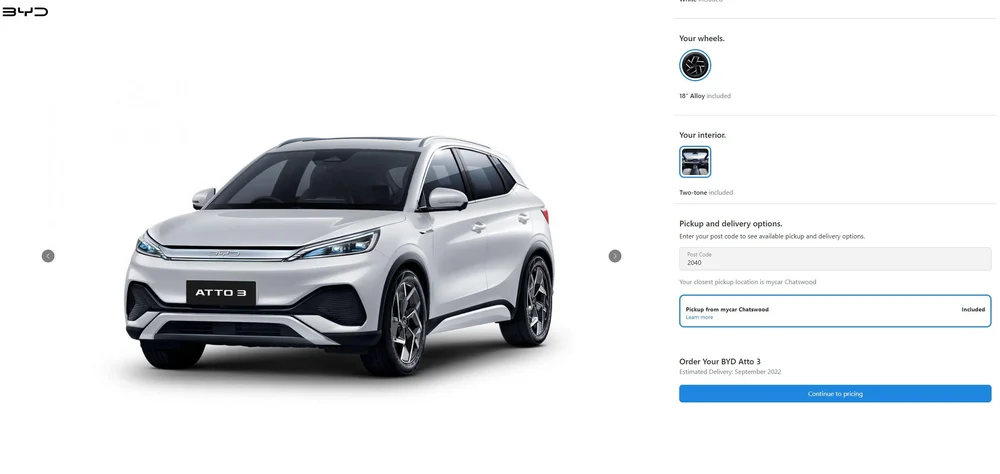This screenshot has width=1000, height=474.
Task: Click the "18" Alloy included" label
Action: coord(705,96)
